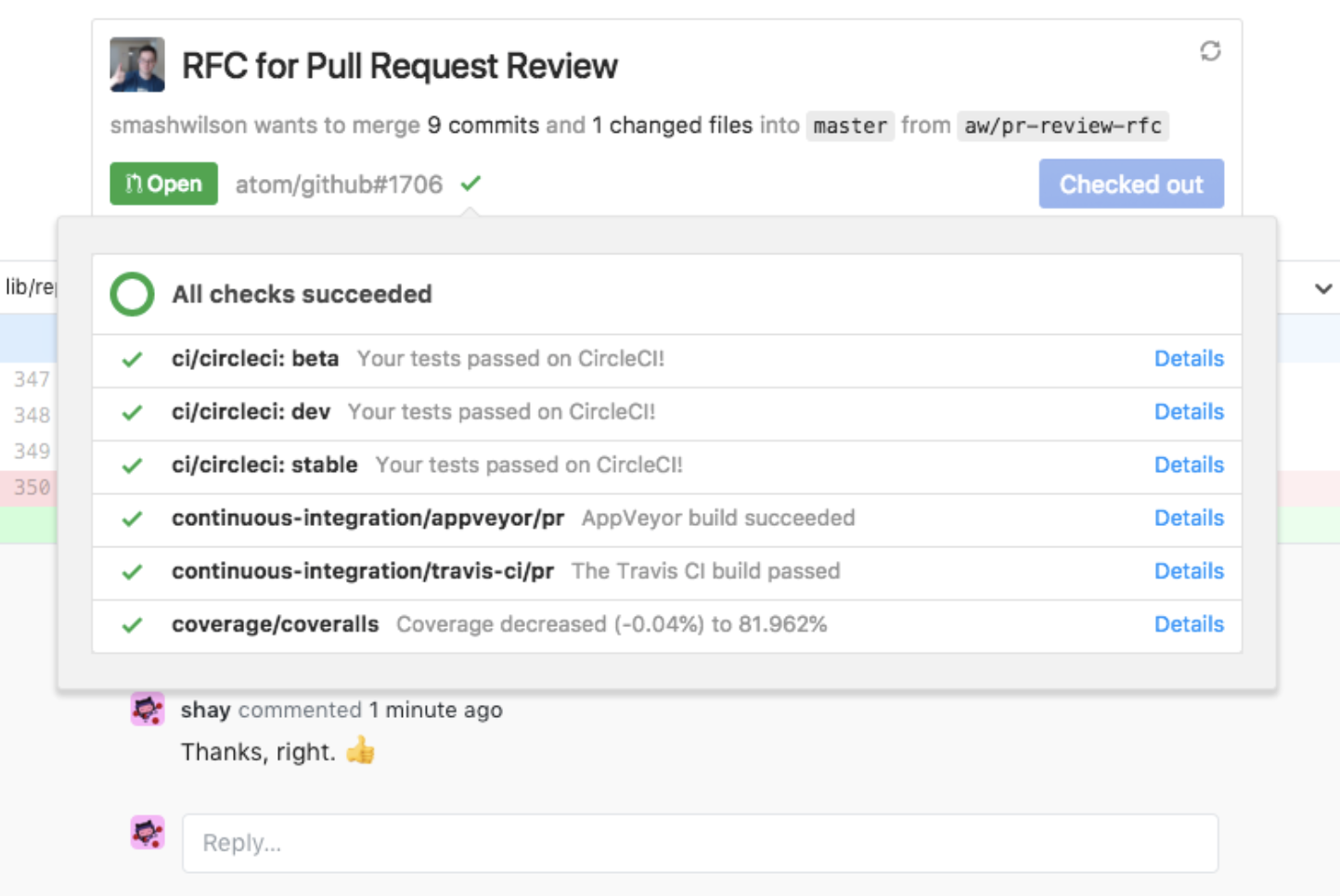Click the checkmark icon beside coverage/coveralls
This screenshot has height=896, width=1340.
pyautogui.click(x=132, y=624)
